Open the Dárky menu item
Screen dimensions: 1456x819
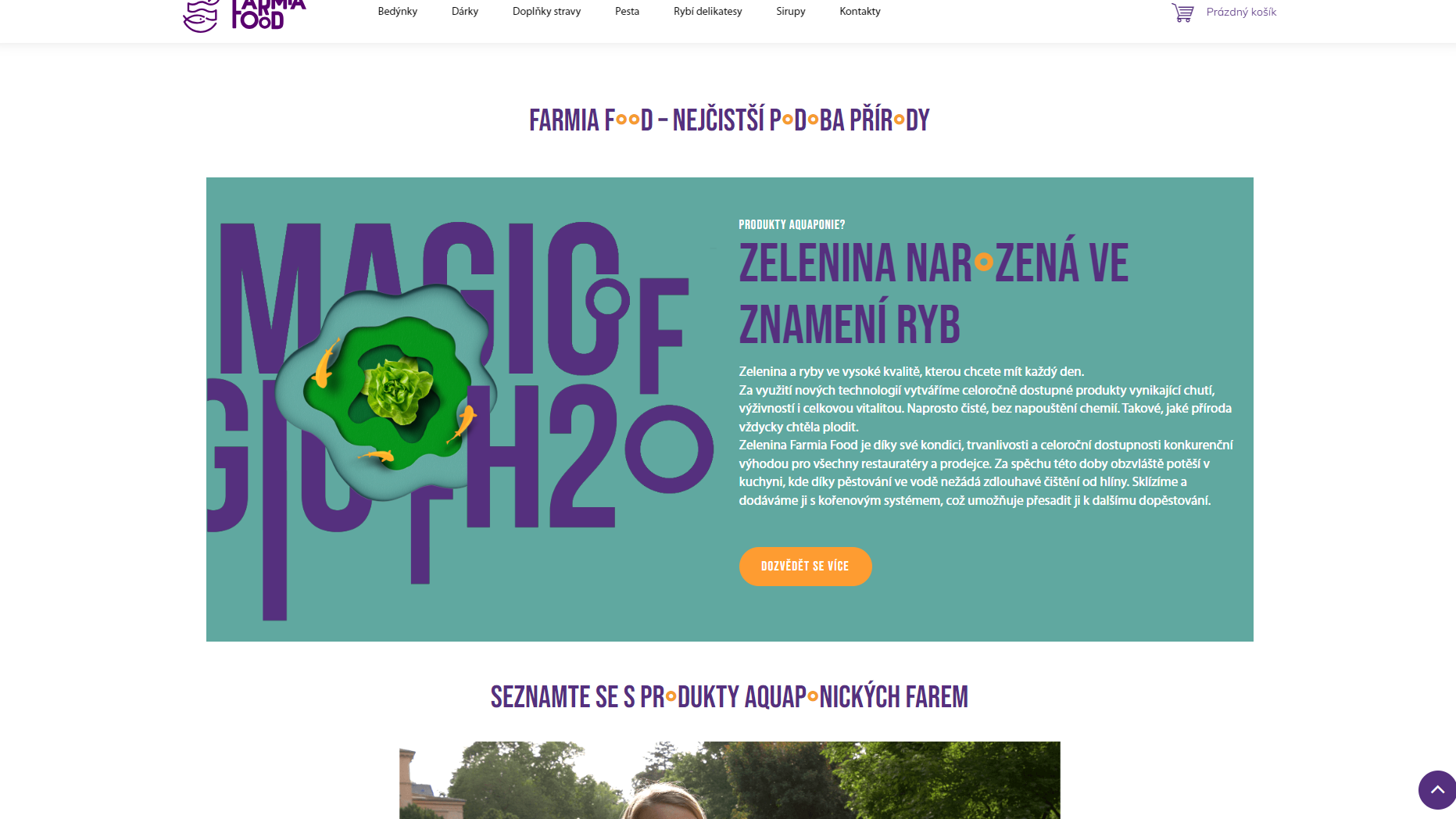(465, 12)
